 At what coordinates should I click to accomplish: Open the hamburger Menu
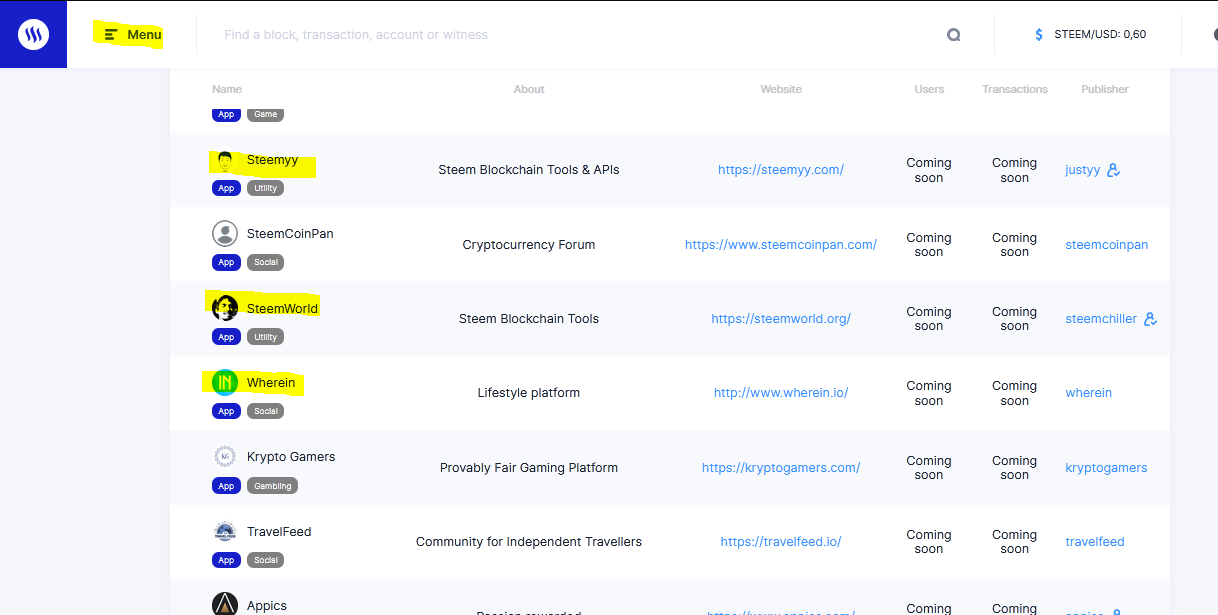coord(133,34)
